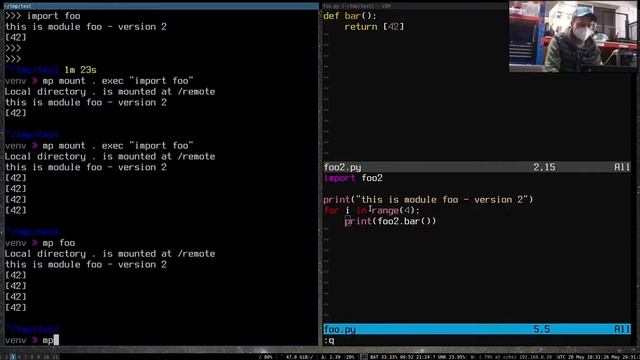This screenshot has width=640, height=360.
Task: Click 'All' in the foo.py status line
Action: (622, 329)
